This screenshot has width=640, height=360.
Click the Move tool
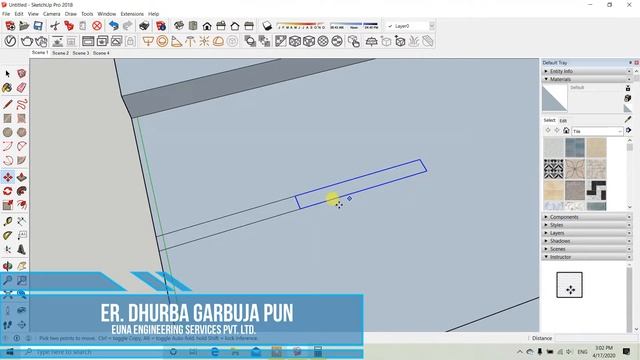(7, 177)
